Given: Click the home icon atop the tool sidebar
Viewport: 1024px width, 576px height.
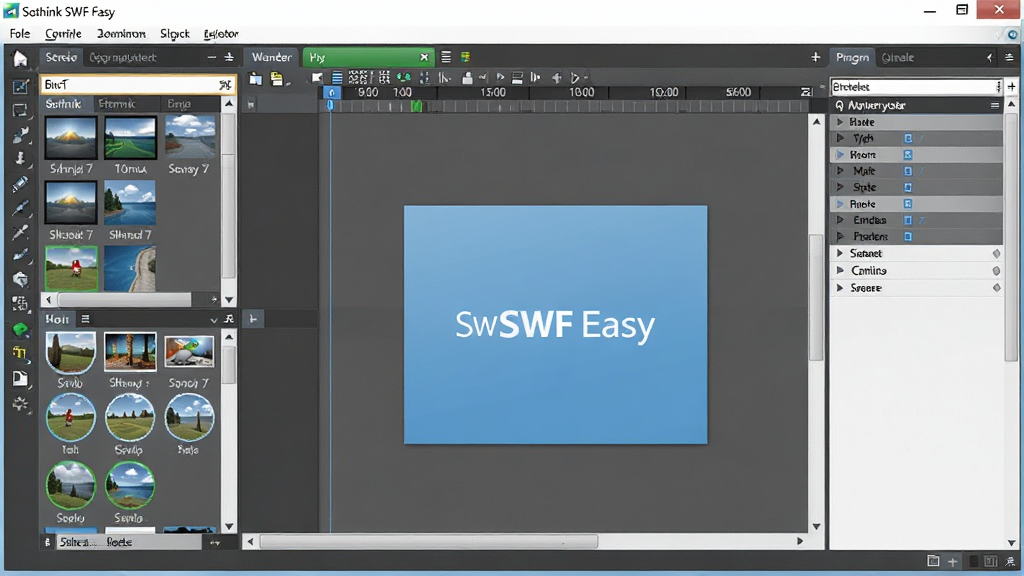Looking at the screenshot, I should [20, 59].
